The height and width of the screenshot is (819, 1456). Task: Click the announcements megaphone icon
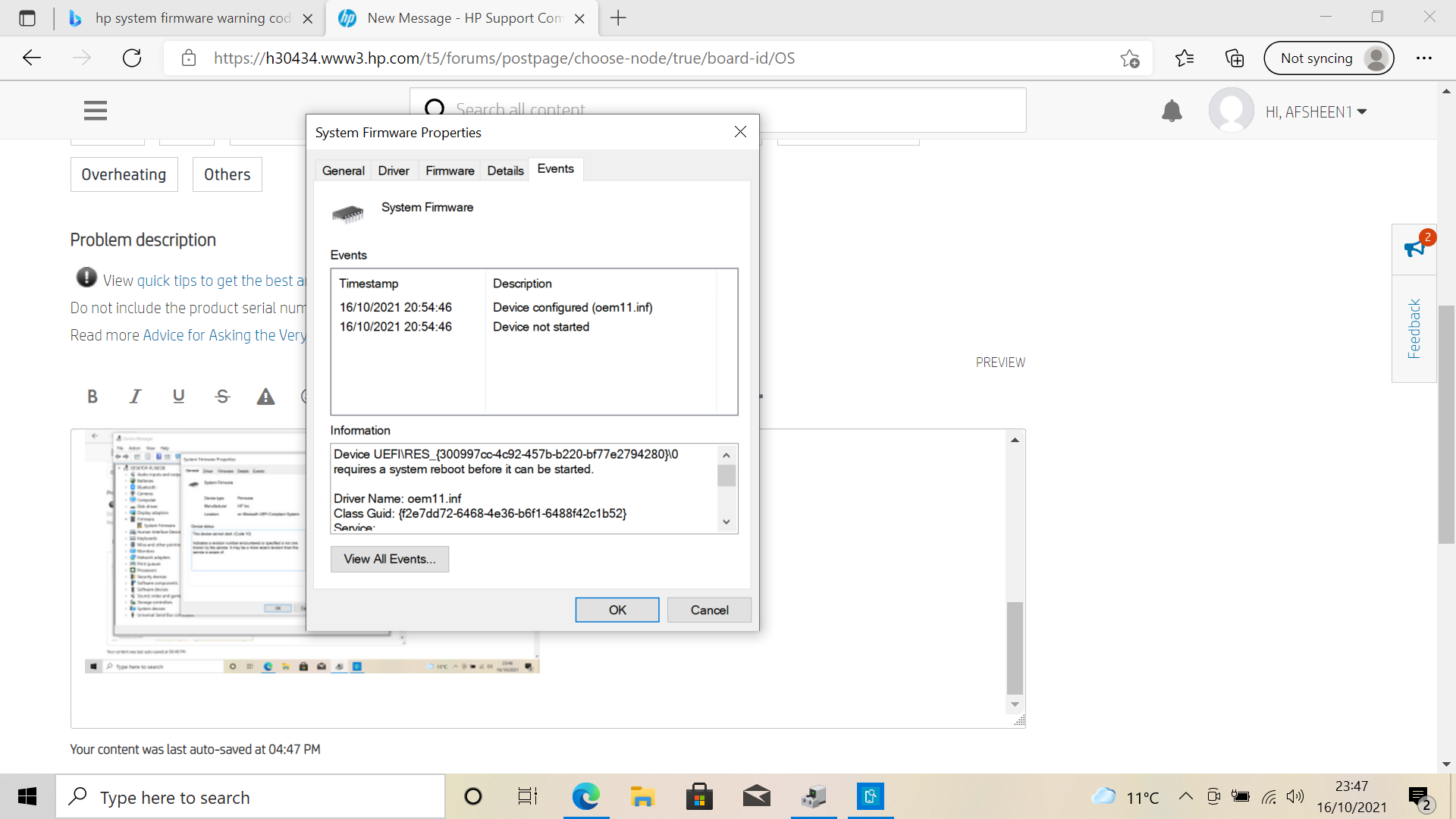1414,248
